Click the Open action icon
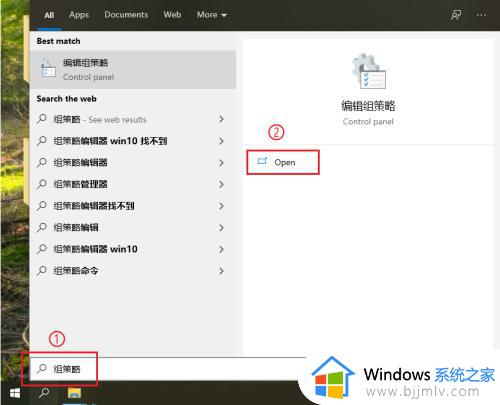 click(262, 161)
